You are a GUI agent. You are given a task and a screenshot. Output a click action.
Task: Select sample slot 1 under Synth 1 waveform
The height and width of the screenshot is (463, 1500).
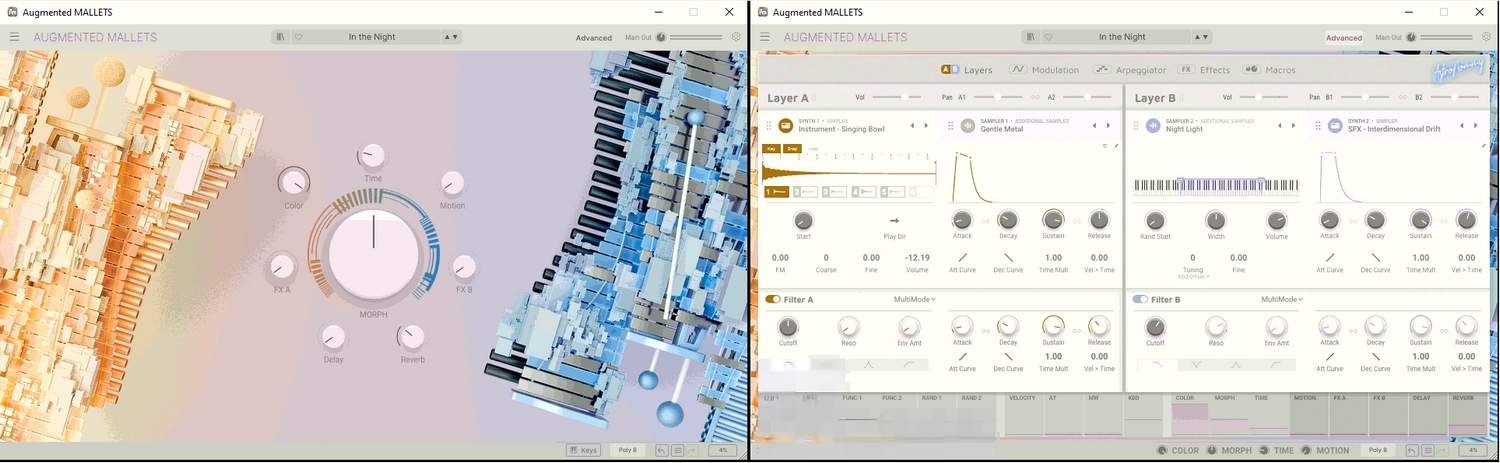pos(777,191)
